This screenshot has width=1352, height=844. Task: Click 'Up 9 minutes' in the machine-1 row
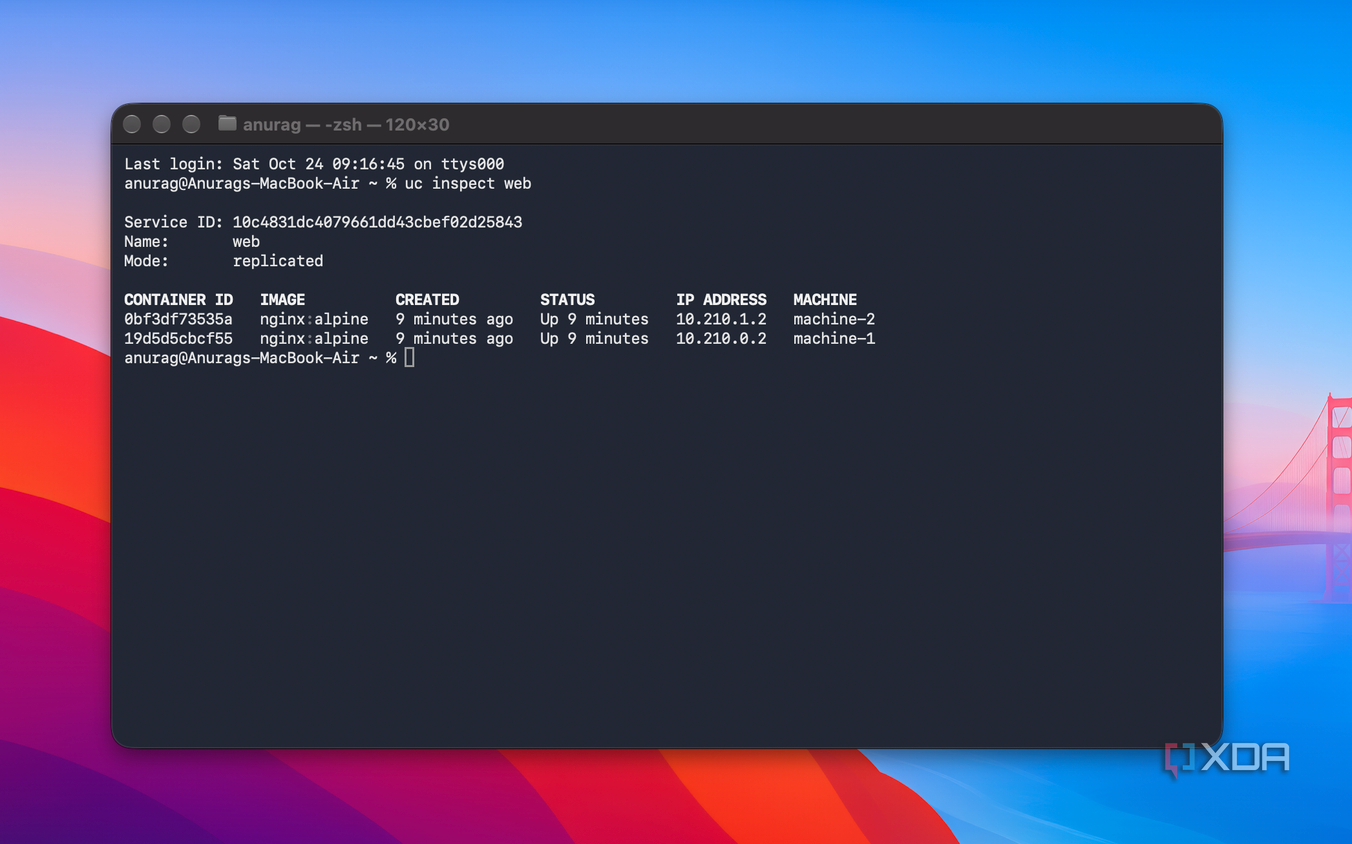(x=594, y=339)
